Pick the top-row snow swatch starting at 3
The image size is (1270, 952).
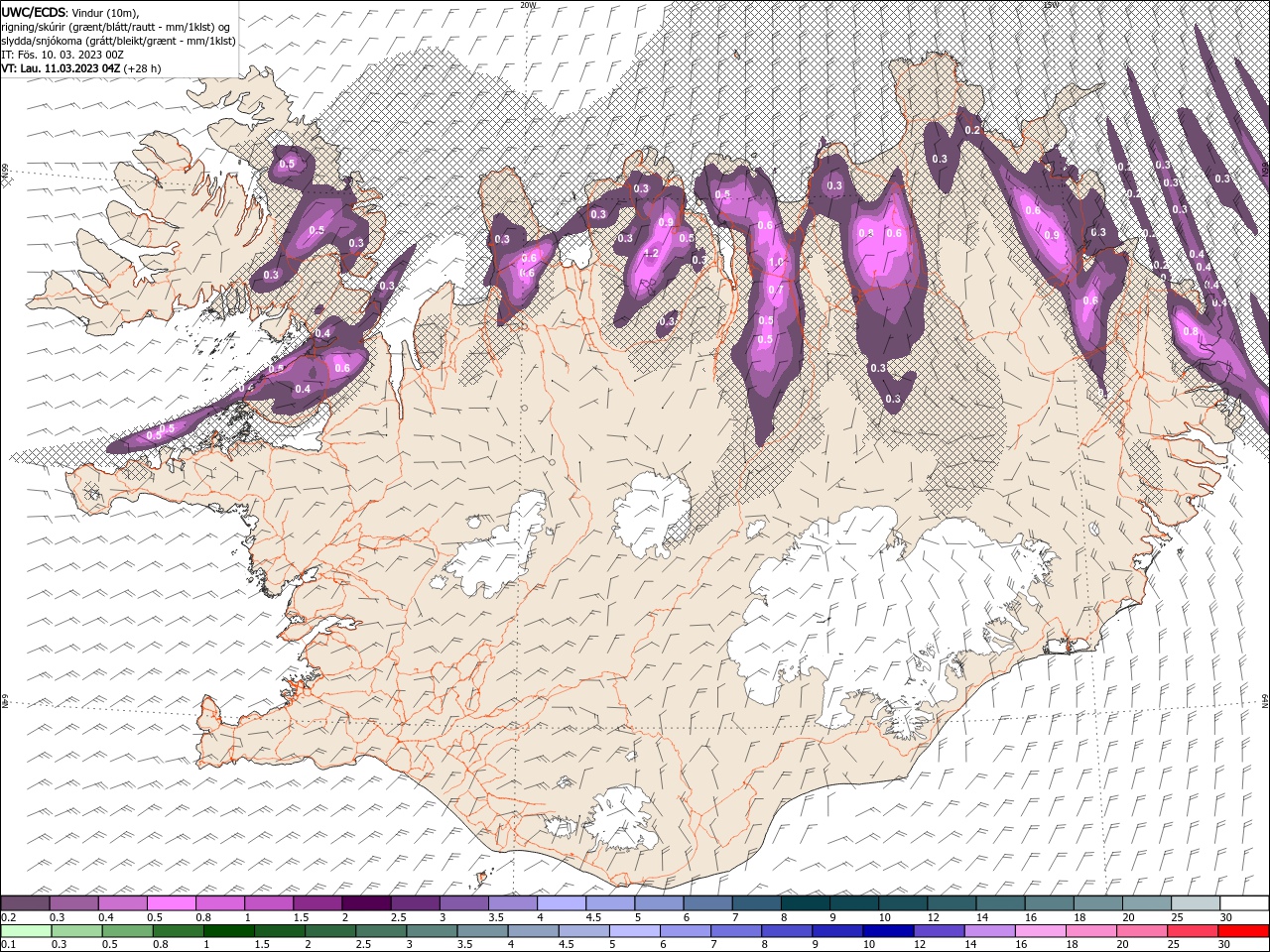pyautogui.click(x=462, y=903)
